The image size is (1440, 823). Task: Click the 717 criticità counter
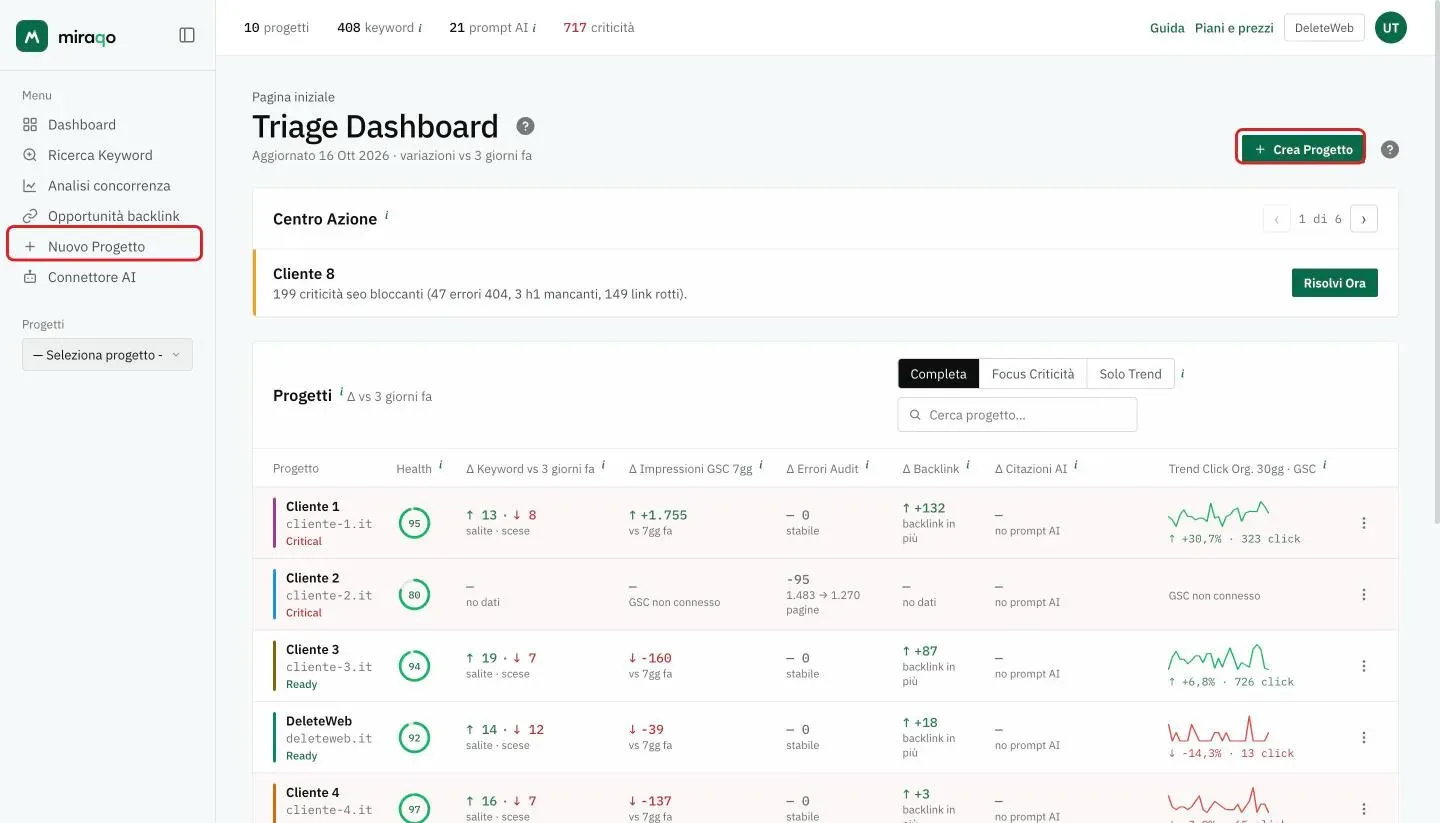[599, 28]
